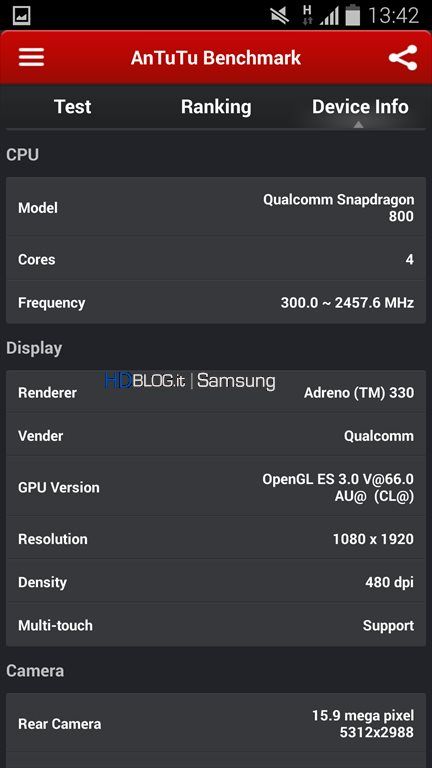Switch to the Ranking tab
Image resolution: width=432 pixels, height=768 pixels.
click(216, 107)
